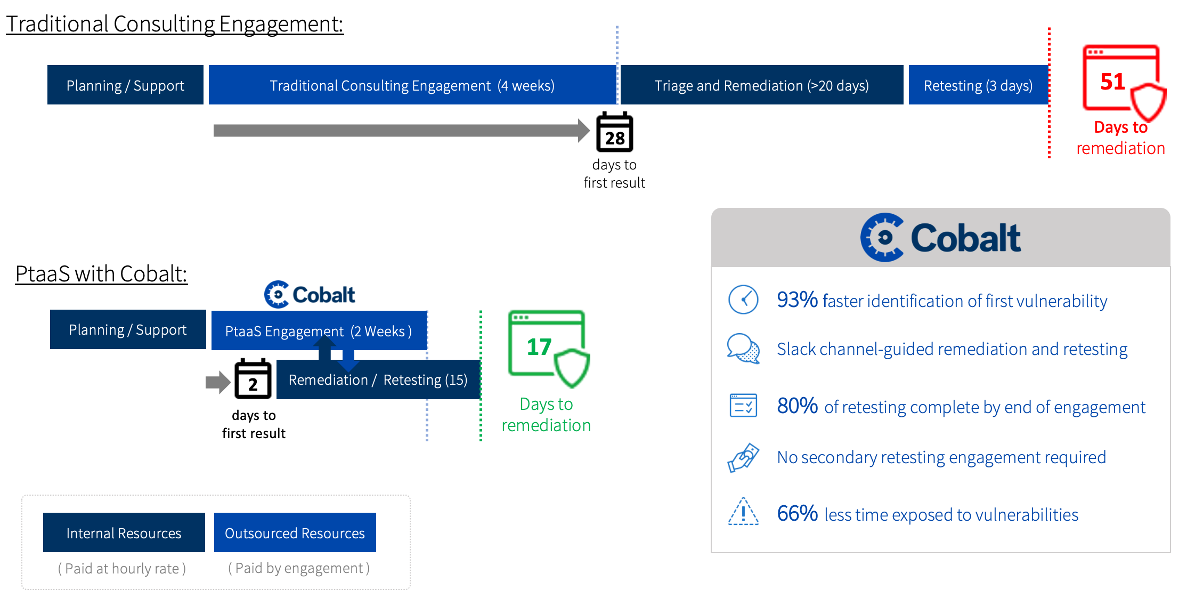Click the up-down arrows between PtaaS and Remediation
Screen dimensions: 1188x598
tap(336, 356)
